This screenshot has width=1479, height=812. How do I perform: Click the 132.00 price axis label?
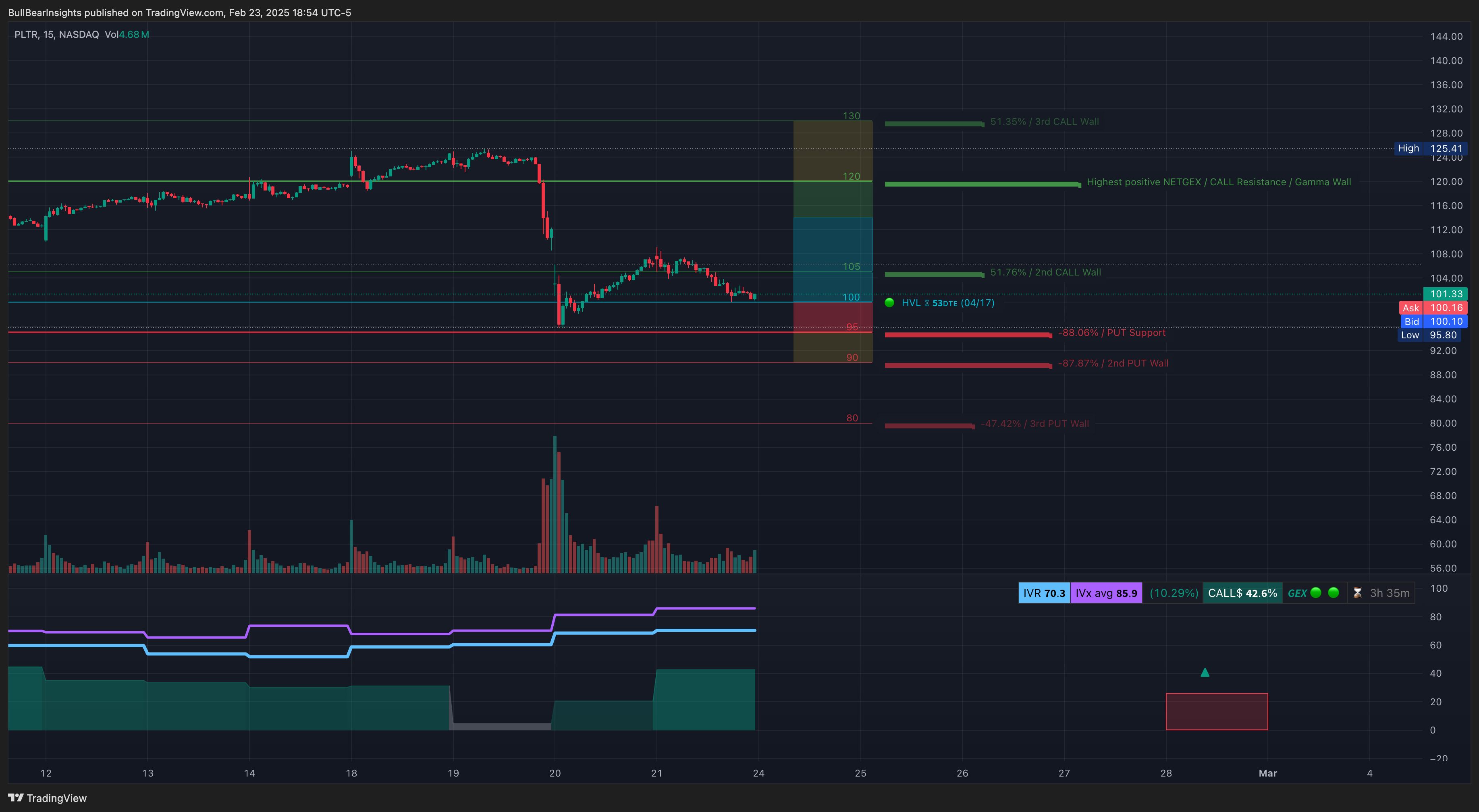tap(1446, 108)
